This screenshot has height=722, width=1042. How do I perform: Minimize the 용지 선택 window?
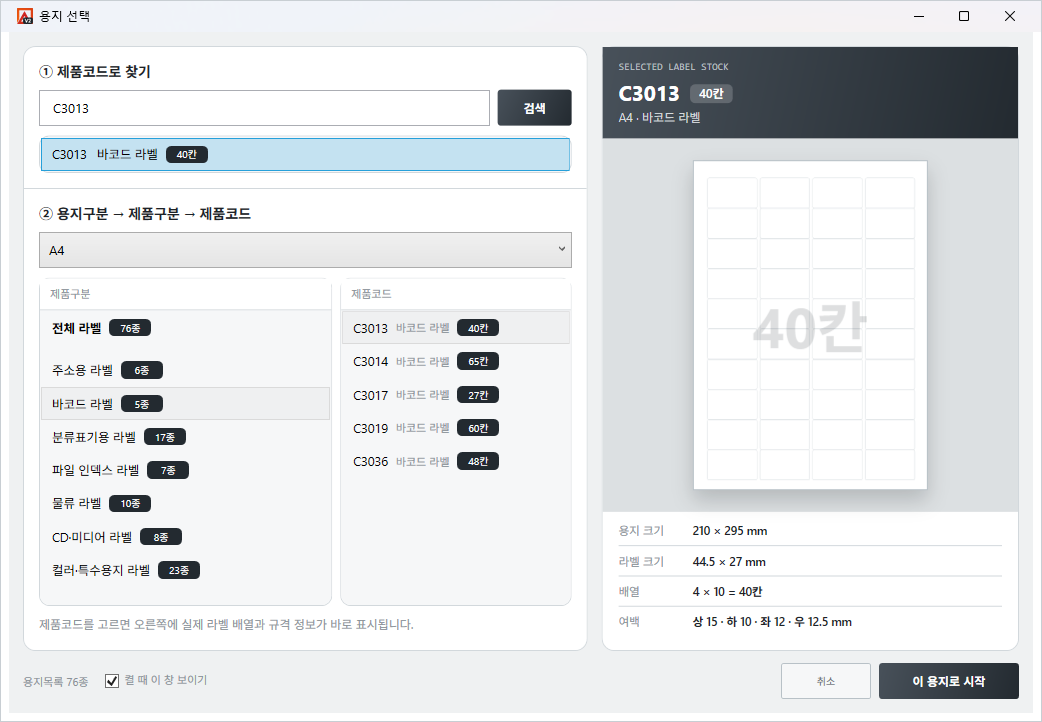point(919,16)
